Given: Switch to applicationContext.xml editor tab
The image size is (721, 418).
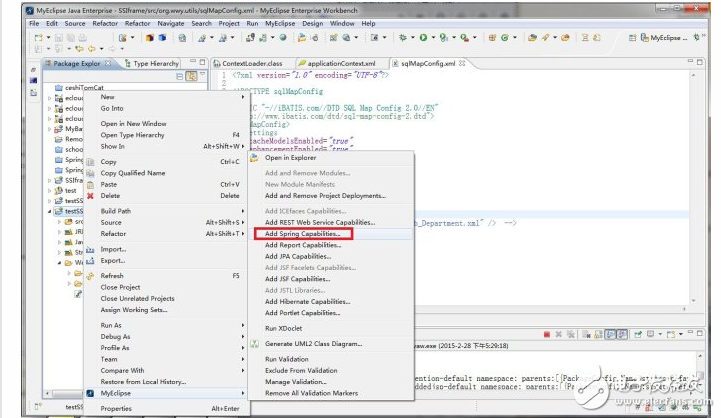Looking at the screenshot, I should point(342,63).
